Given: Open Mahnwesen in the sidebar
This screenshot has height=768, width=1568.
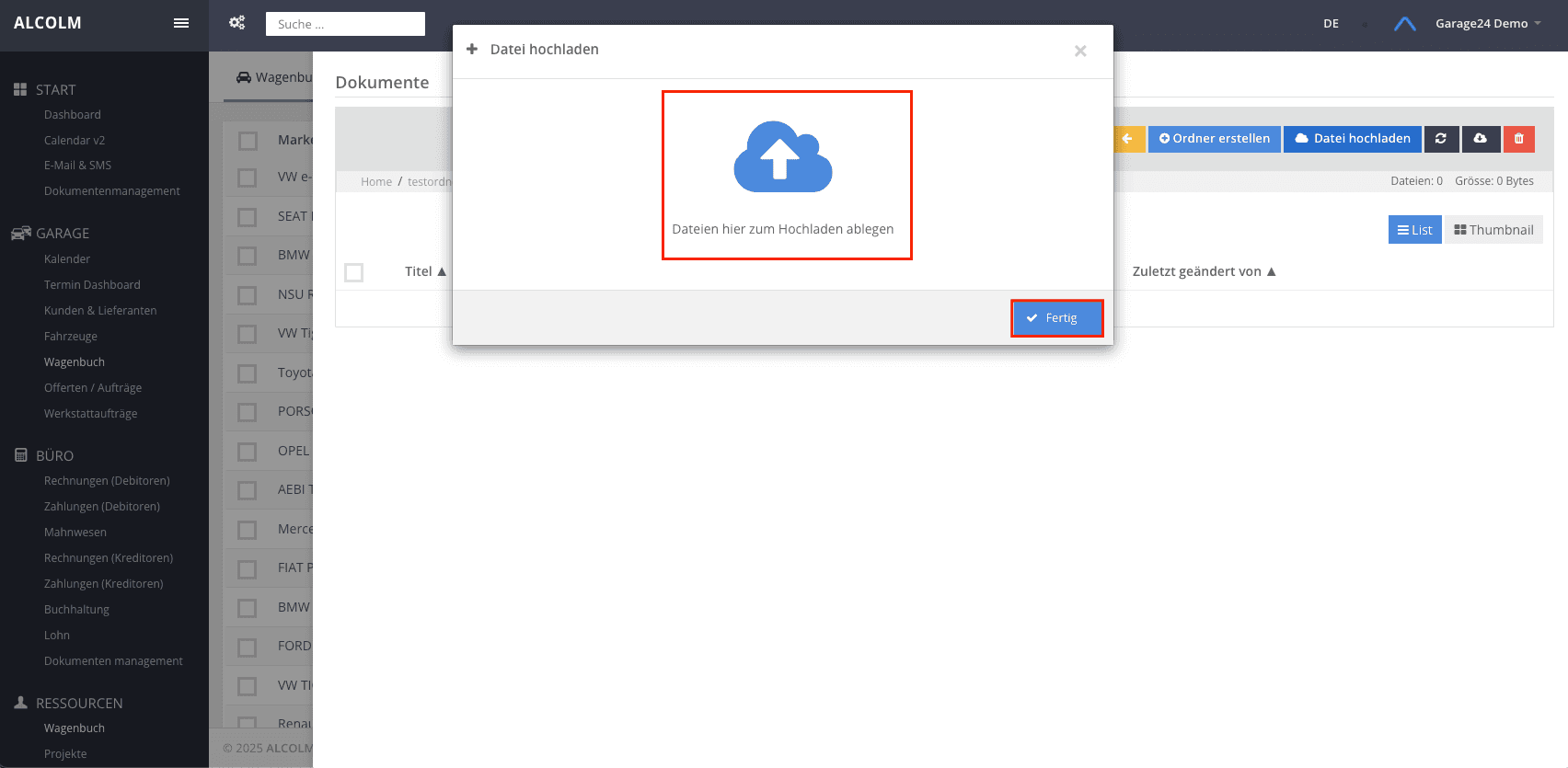Looking at the screenshot, I should pyautogui.click(x=75, y=533).
